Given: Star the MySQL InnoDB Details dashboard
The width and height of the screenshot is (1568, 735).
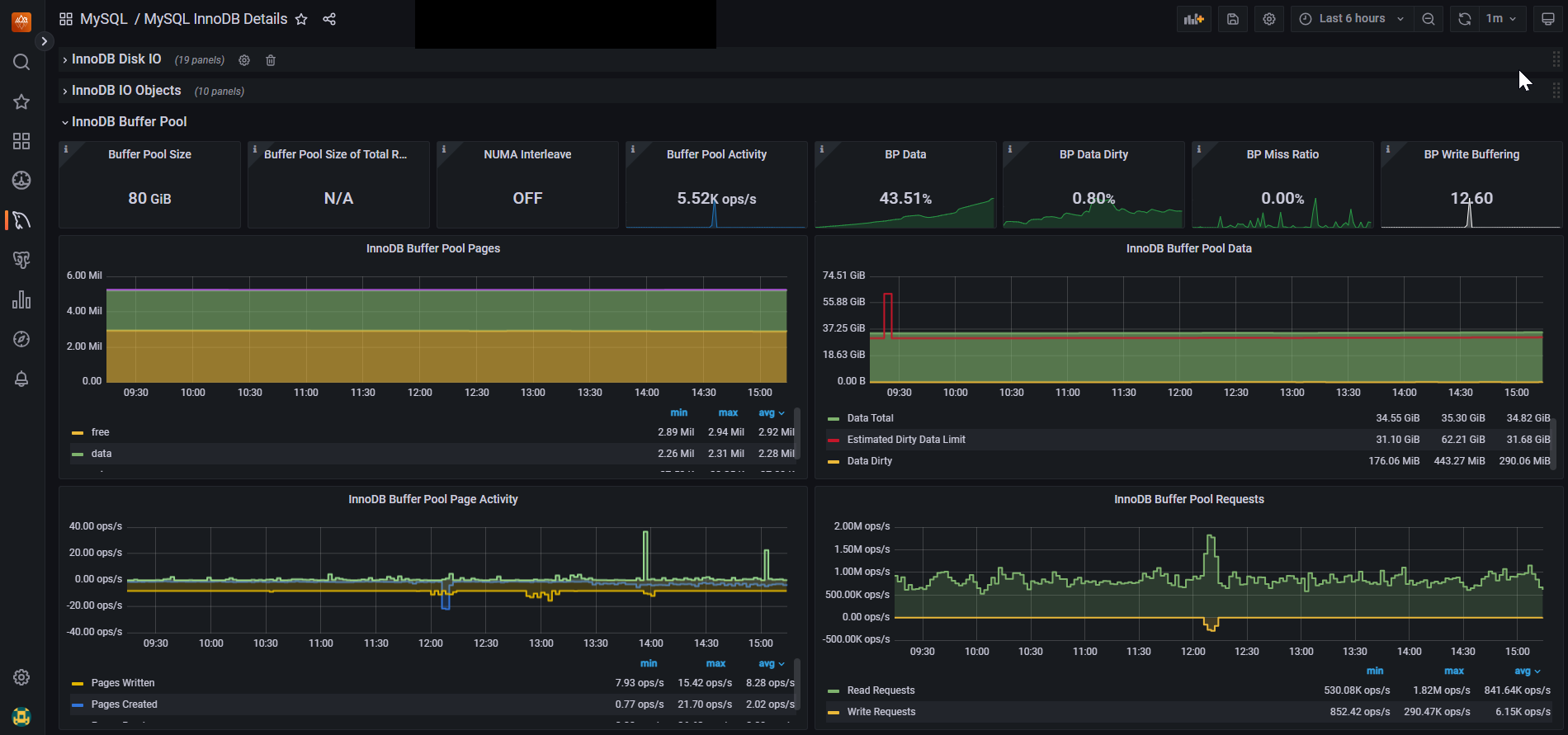Looking at the screenshot, I should tap(301, 19).
